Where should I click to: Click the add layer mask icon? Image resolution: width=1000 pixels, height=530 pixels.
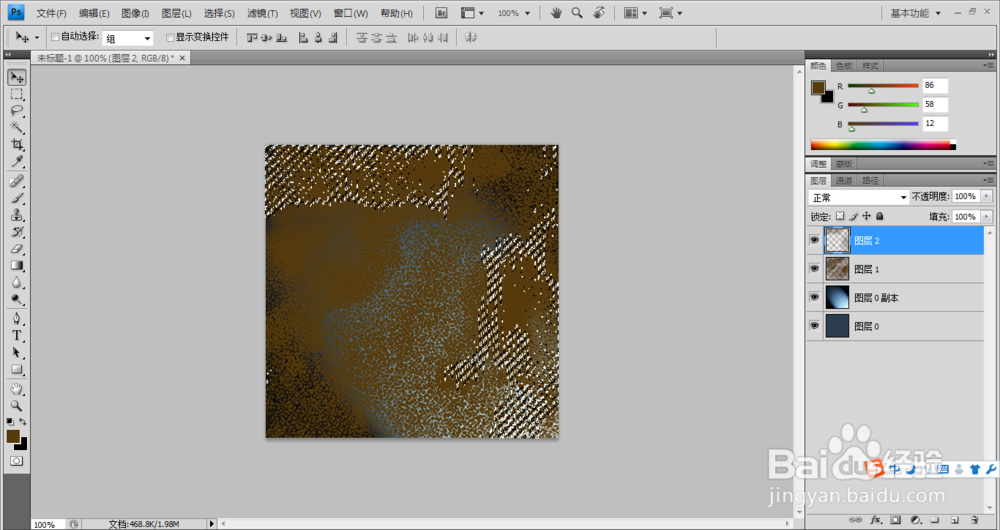coord(895,520)
